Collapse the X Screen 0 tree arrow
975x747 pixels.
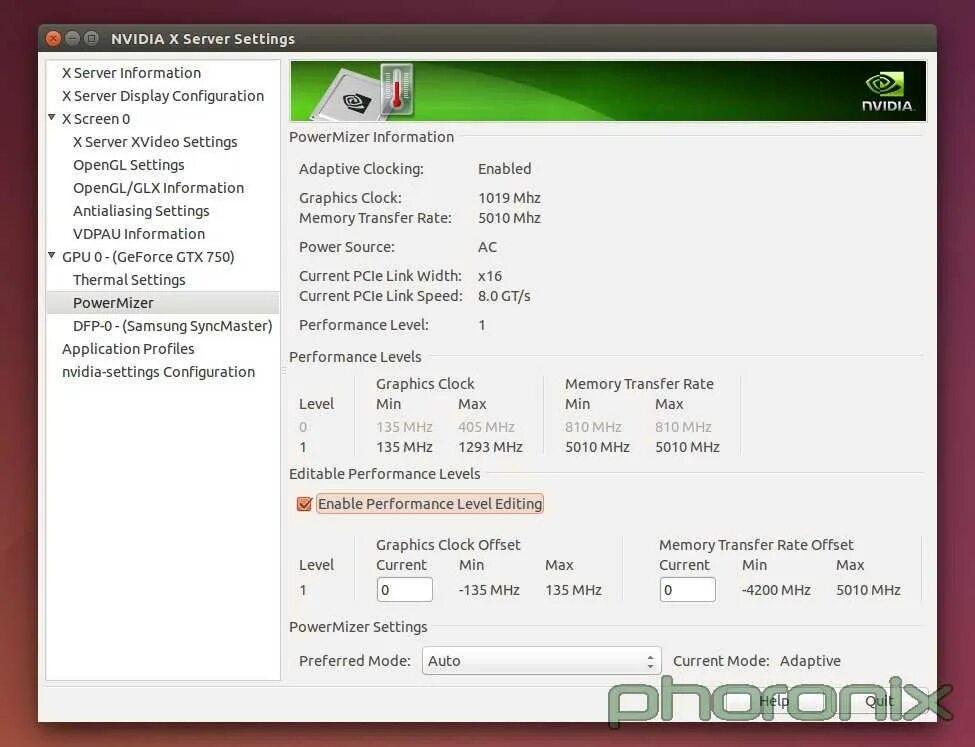pyautogui.click(x=52, y=118)
